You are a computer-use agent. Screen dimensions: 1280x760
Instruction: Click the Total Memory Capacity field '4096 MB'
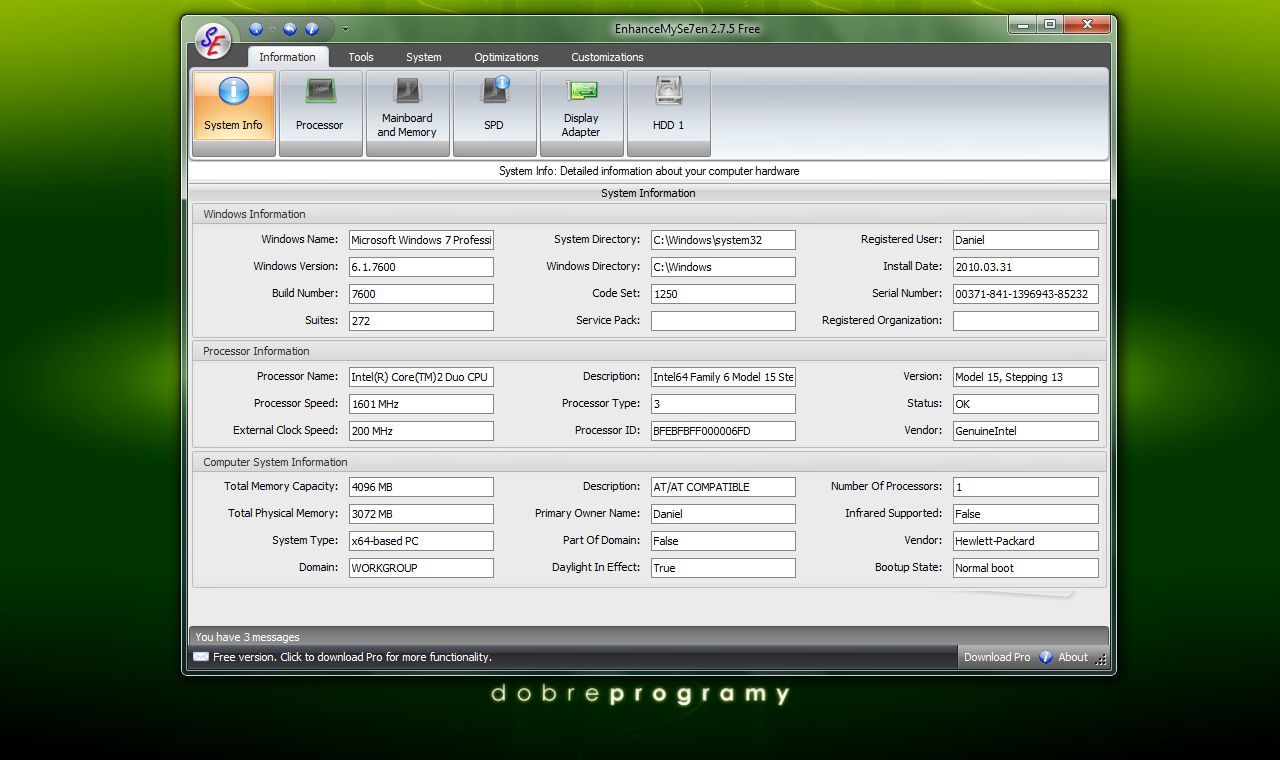point(421,487)
